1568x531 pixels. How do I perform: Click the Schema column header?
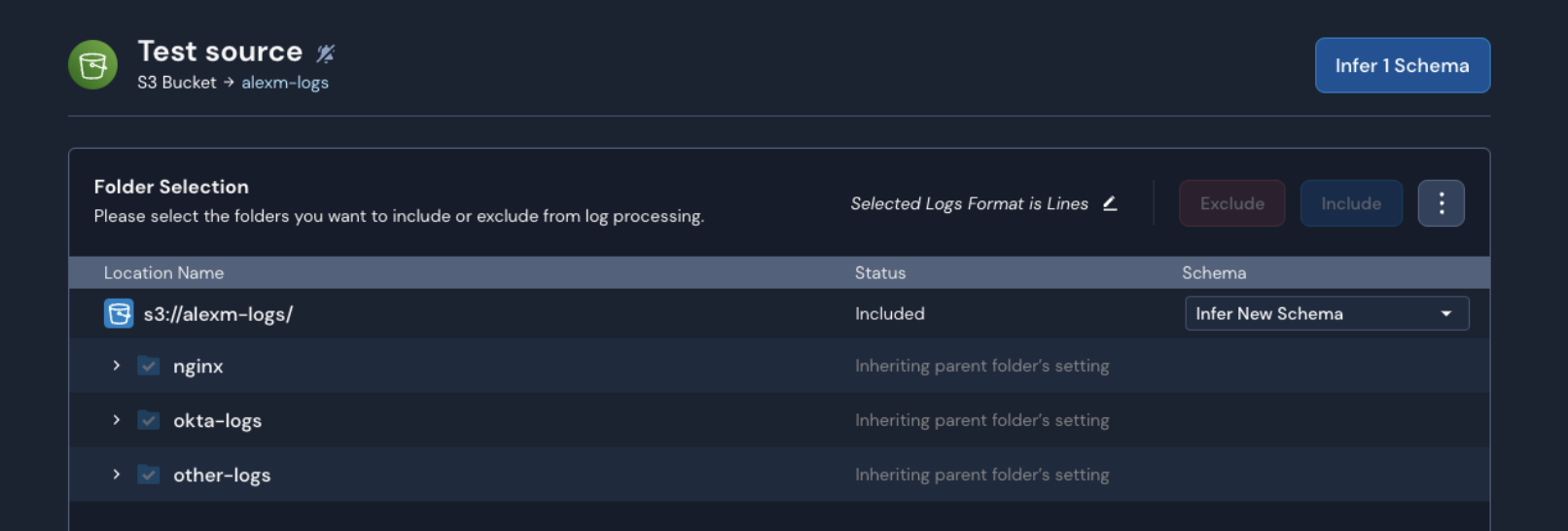[1214, 273]
